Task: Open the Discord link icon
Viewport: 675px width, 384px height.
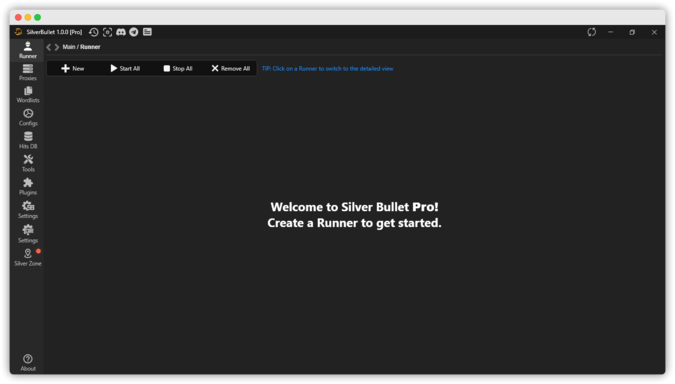Action: pos(121,32)
